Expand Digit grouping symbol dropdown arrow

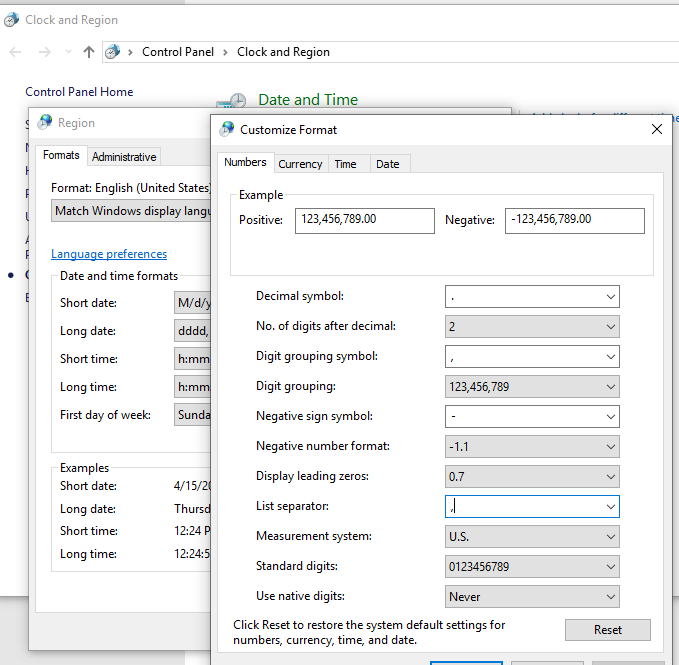click(611, 357)
